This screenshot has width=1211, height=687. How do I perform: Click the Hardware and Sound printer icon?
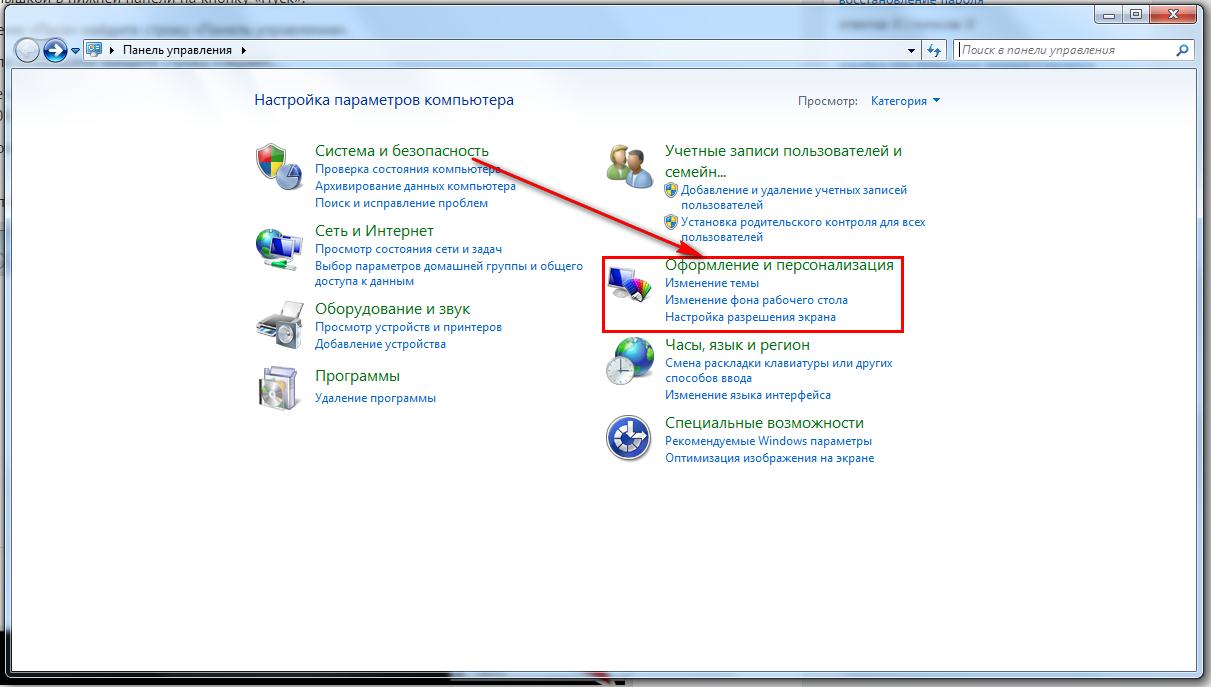point(278,323)
